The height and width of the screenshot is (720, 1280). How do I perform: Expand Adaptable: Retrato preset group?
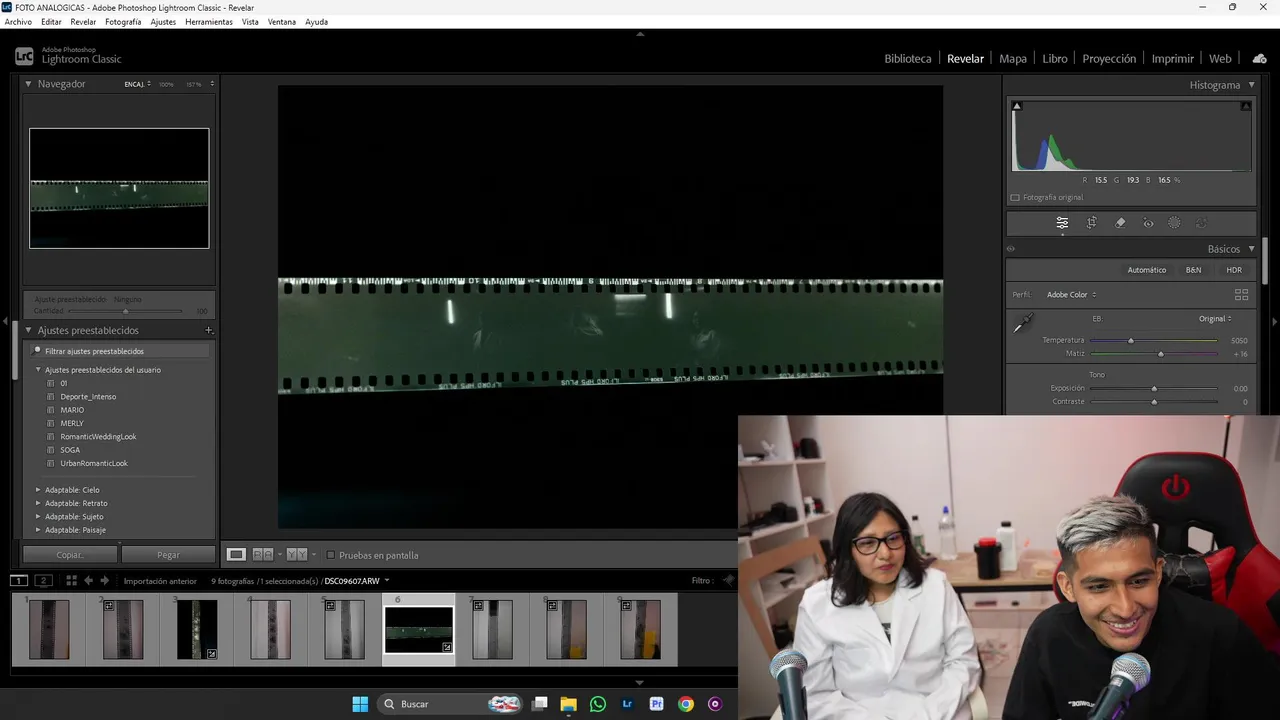click(x=38, y=503)
